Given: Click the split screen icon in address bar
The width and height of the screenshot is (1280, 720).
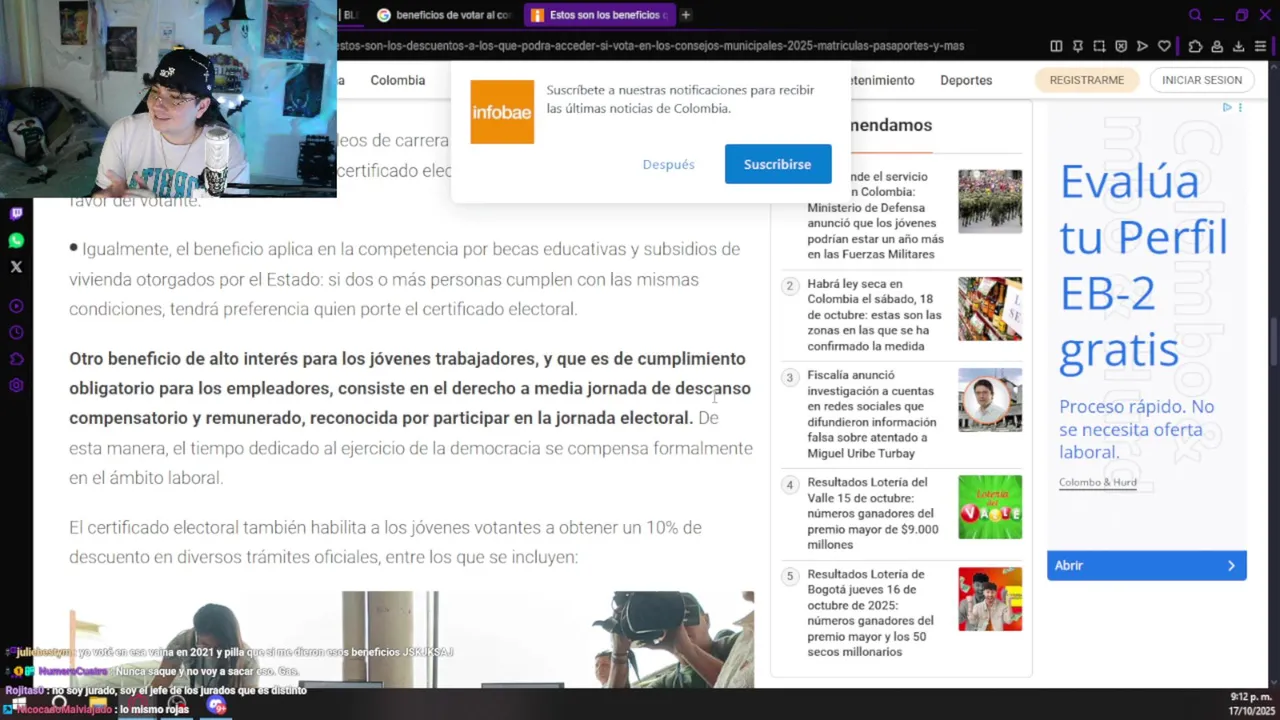Looking at the screenshot, I should pos(1056,46).
